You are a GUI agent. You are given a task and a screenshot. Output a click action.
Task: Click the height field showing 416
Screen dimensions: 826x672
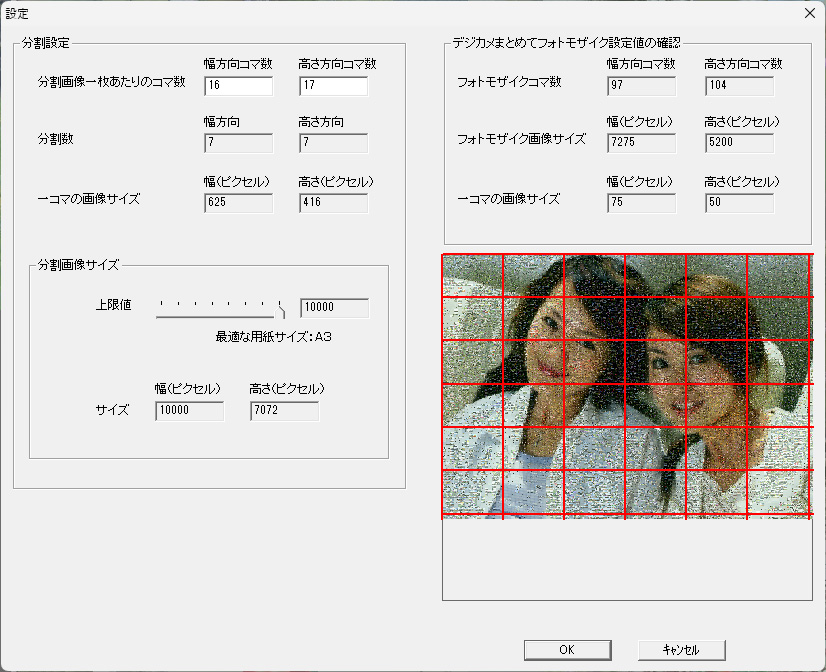point(333,203)
